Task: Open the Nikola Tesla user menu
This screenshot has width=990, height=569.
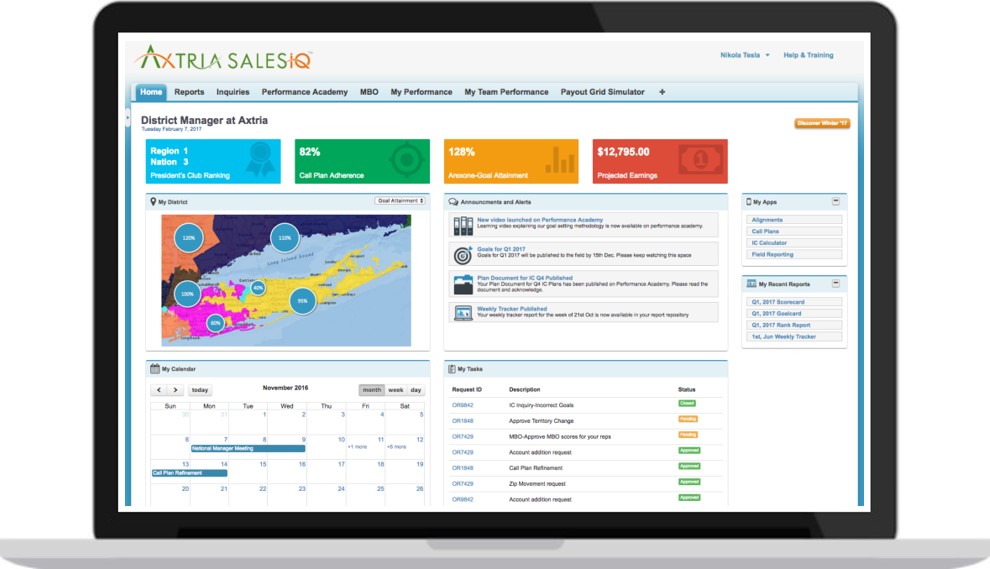Action: pos(745,55)
